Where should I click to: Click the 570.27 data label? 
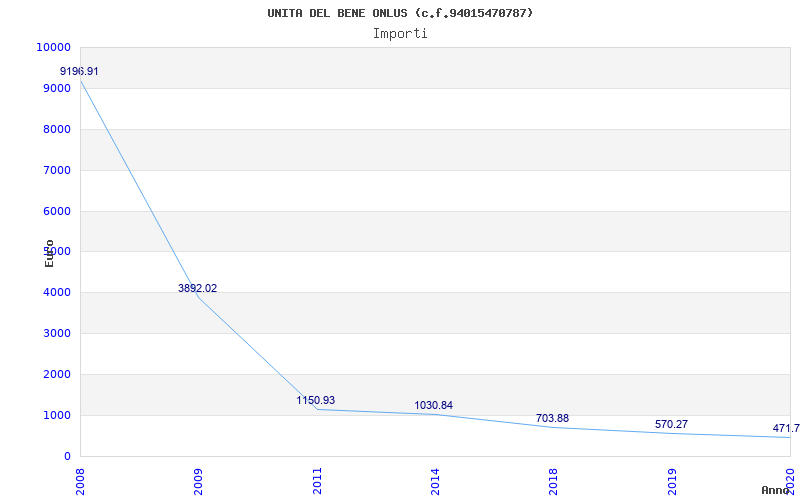(x=671, y=424)
